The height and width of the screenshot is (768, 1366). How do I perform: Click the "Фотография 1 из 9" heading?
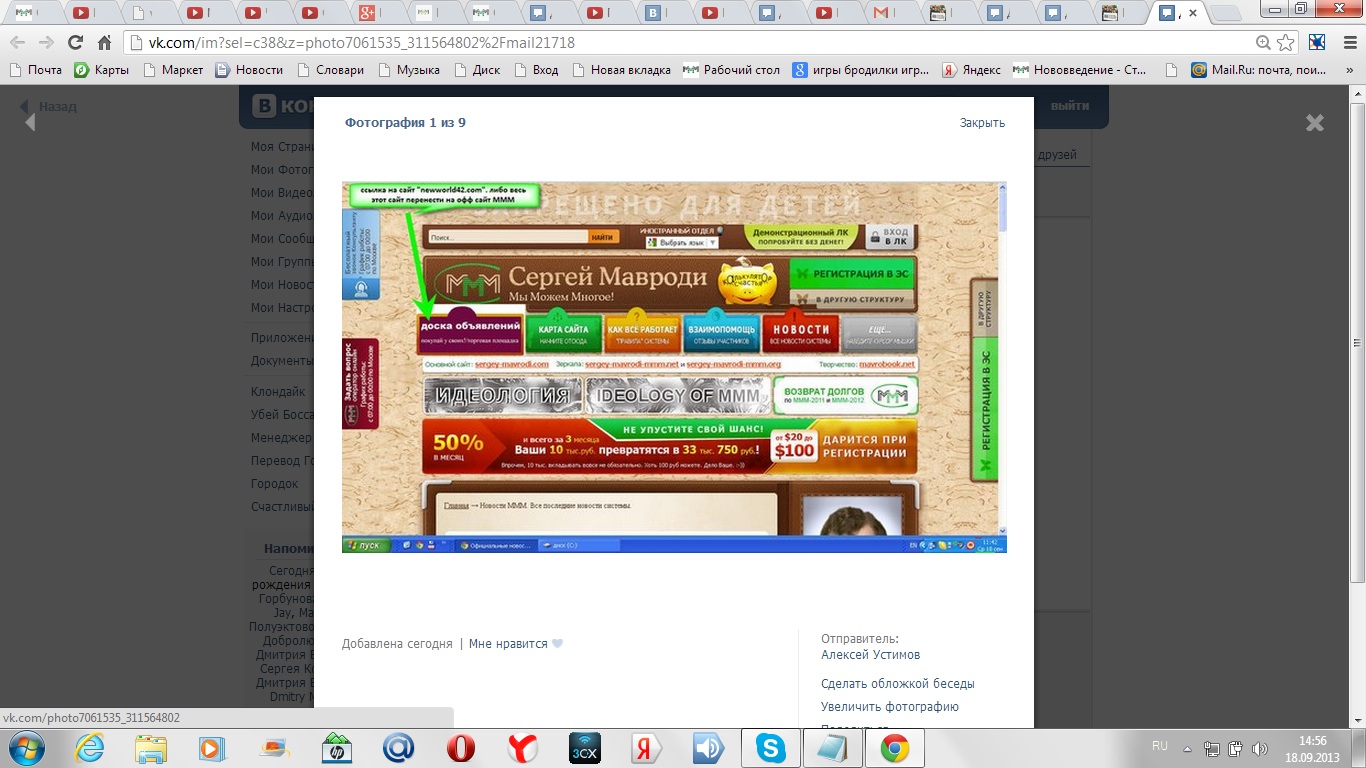[405, 123]
